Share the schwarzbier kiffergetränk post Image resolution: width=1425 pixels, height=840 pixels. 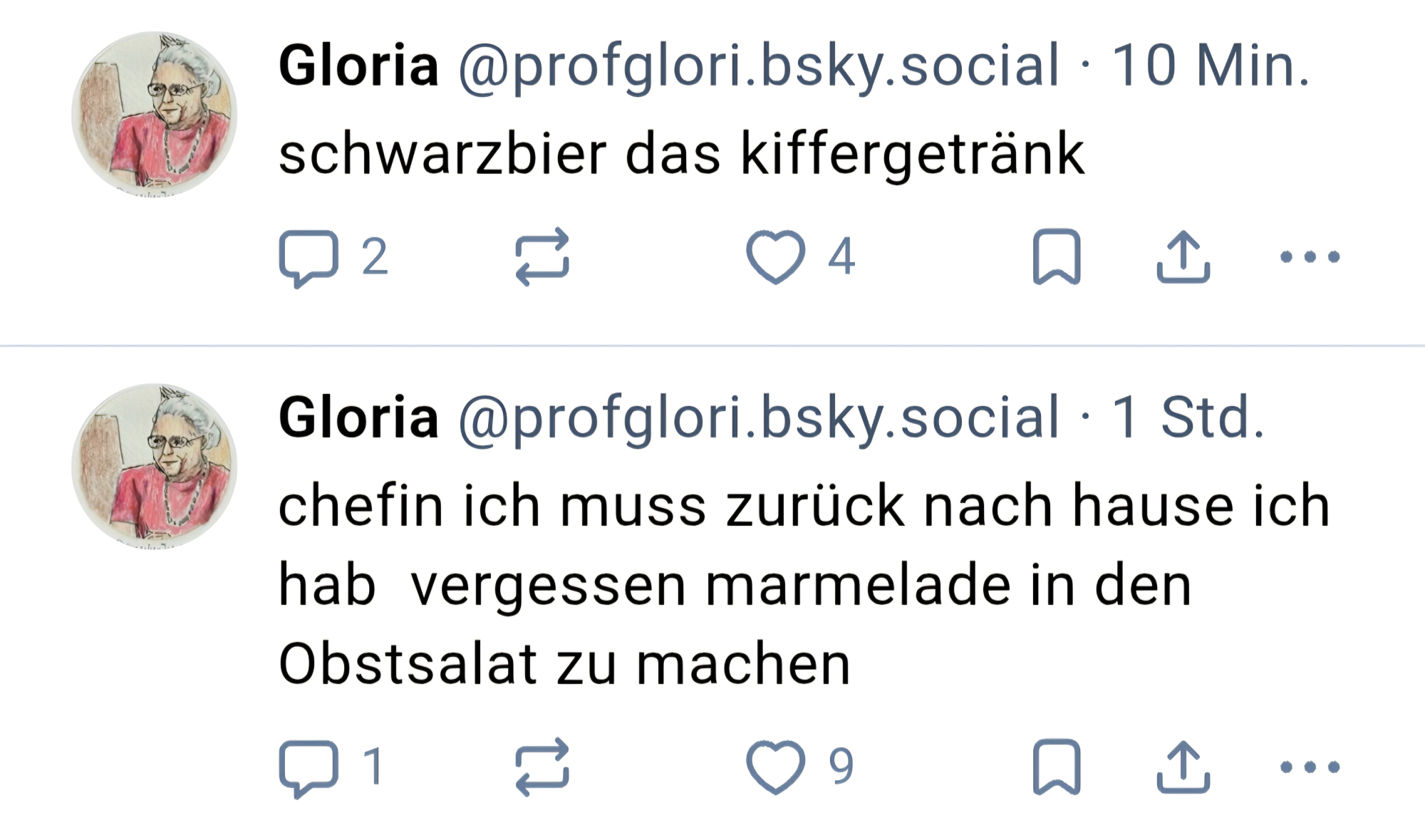point(1183,257)
